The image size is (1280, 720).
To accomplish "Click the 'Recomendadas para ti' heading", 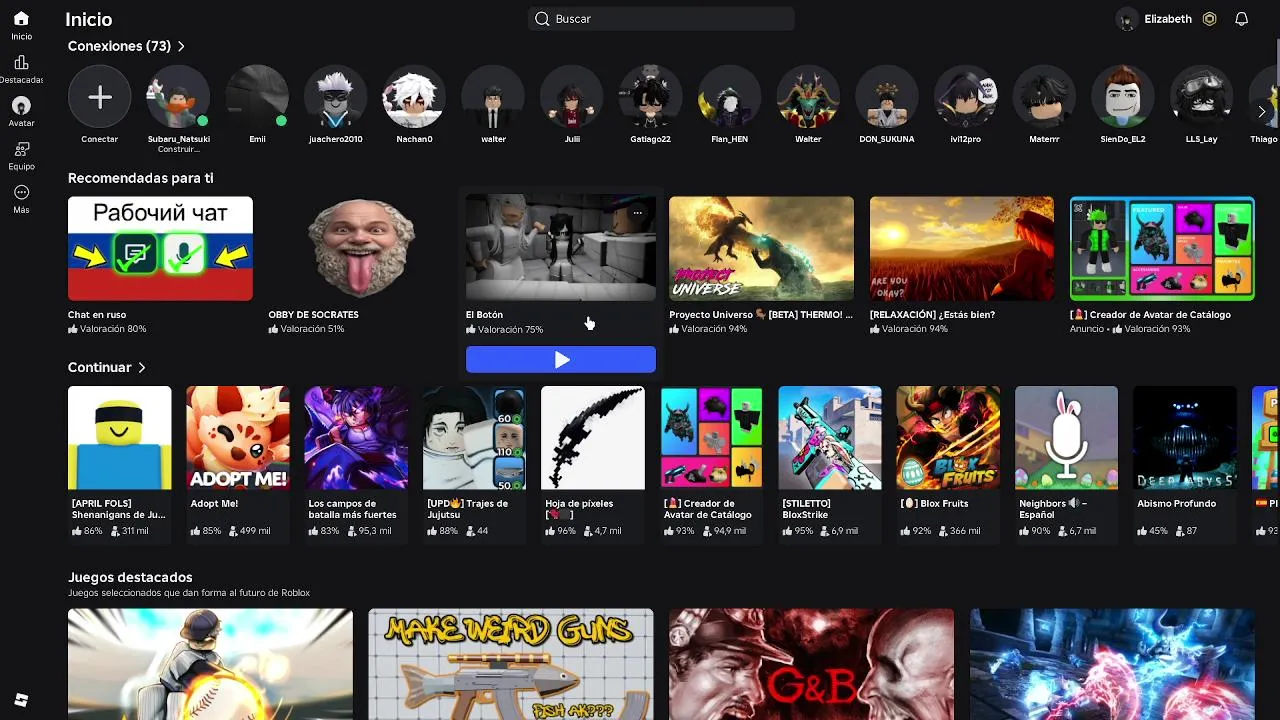I will (x=141, y=178).
